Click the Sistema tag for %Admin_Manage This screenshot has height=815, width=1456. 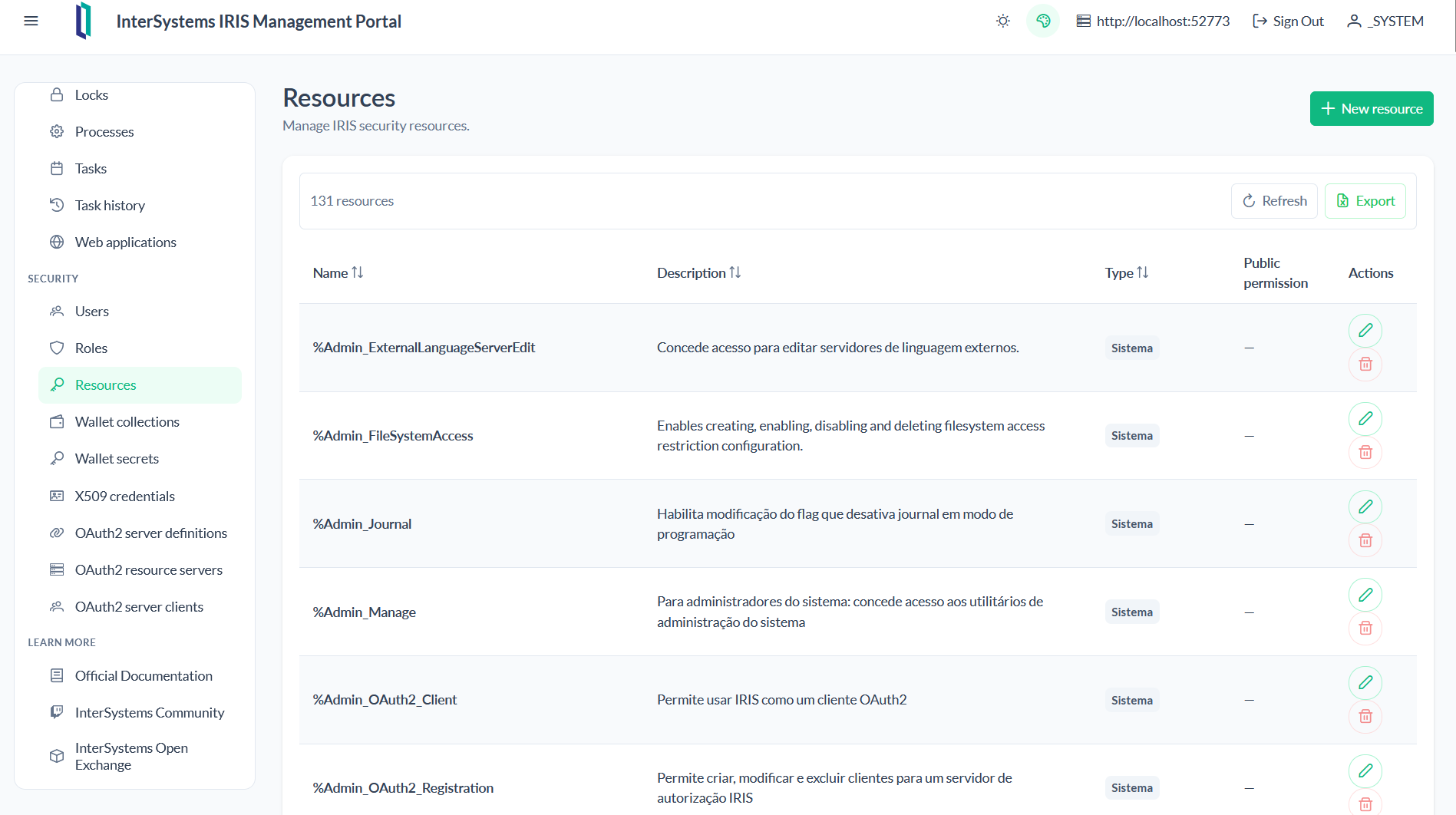coord(1132,612)
